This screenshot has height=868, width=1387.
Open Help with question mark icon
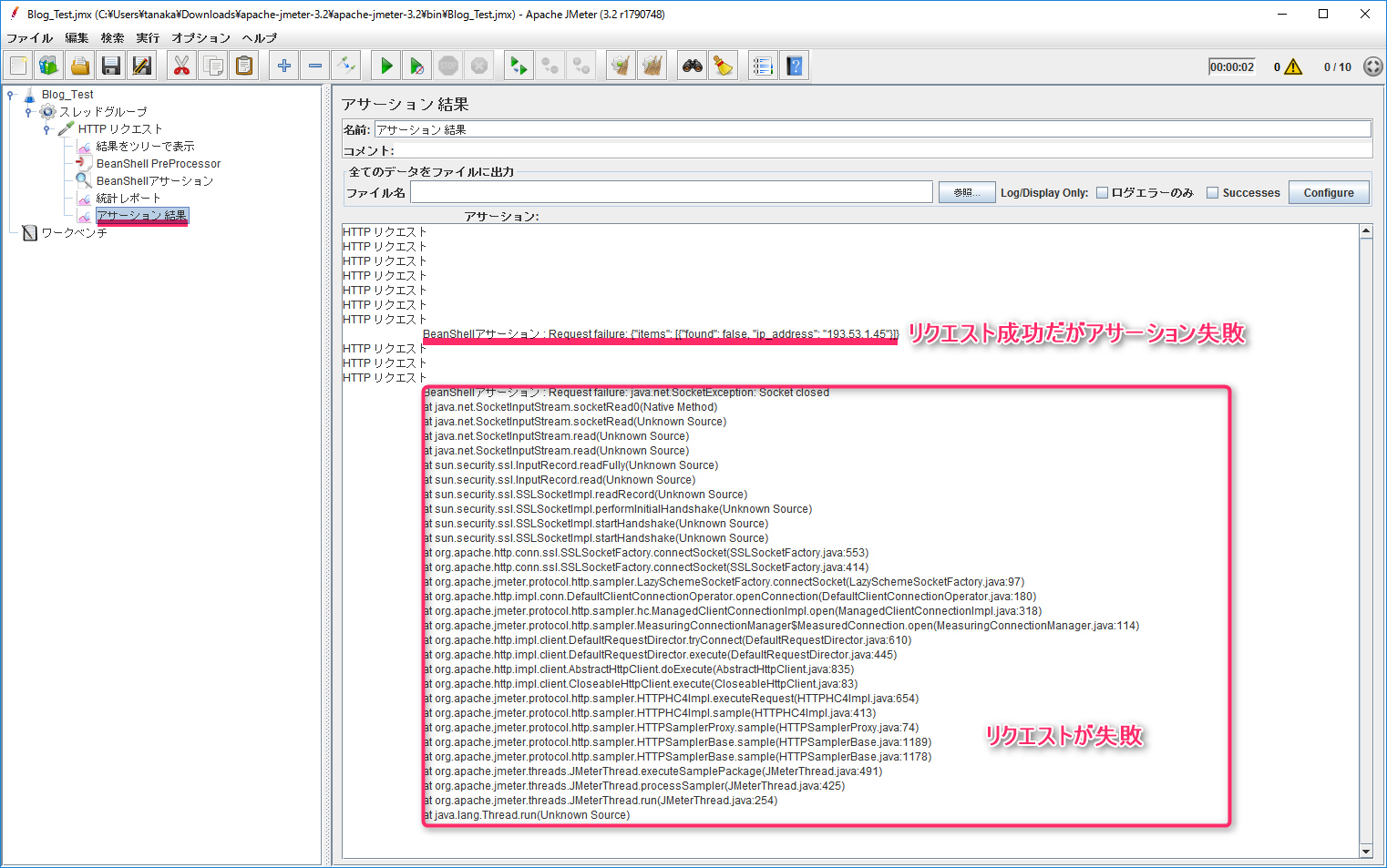pyautogui.click(x=795, y=66)
